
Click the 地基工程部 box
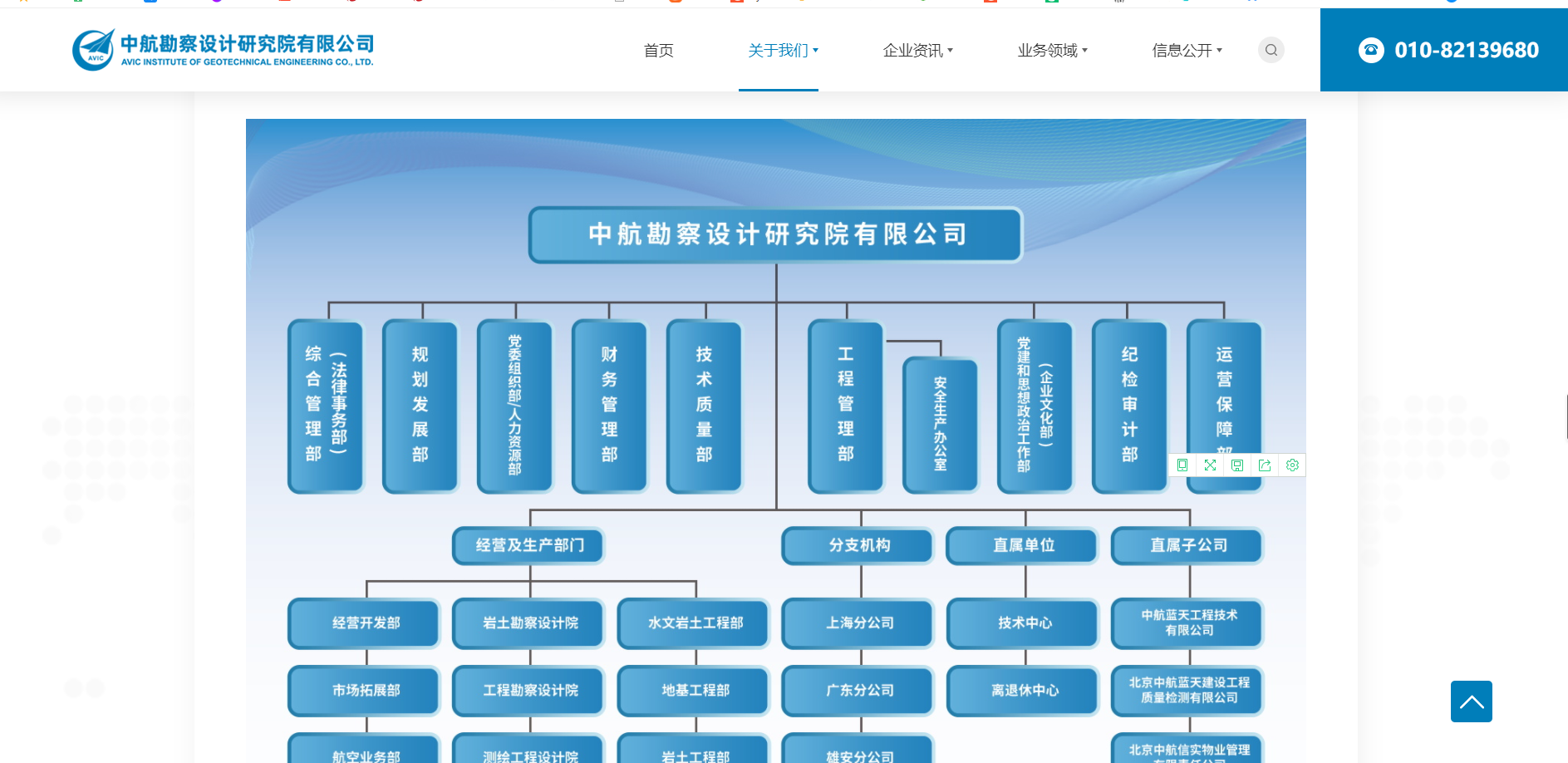click(695, 691)
